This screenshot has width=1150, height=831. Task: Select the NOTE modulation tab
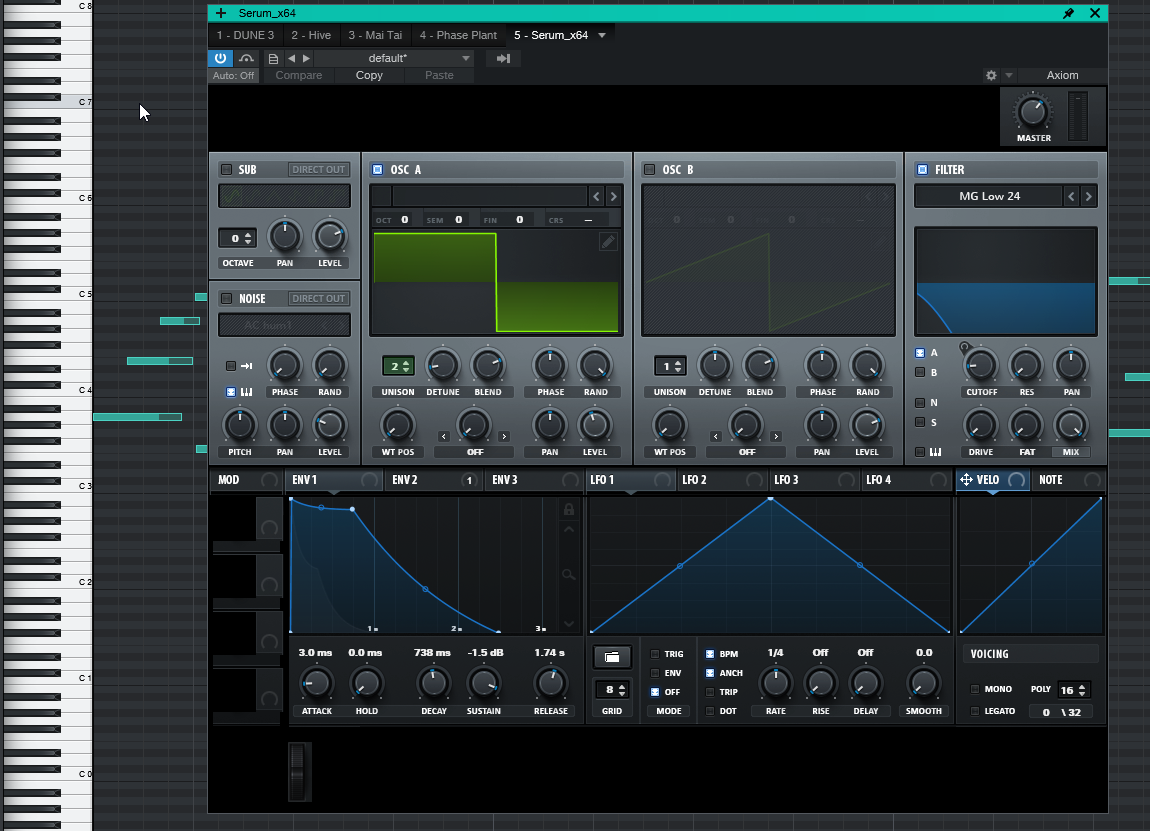(x=1067, y=480)
